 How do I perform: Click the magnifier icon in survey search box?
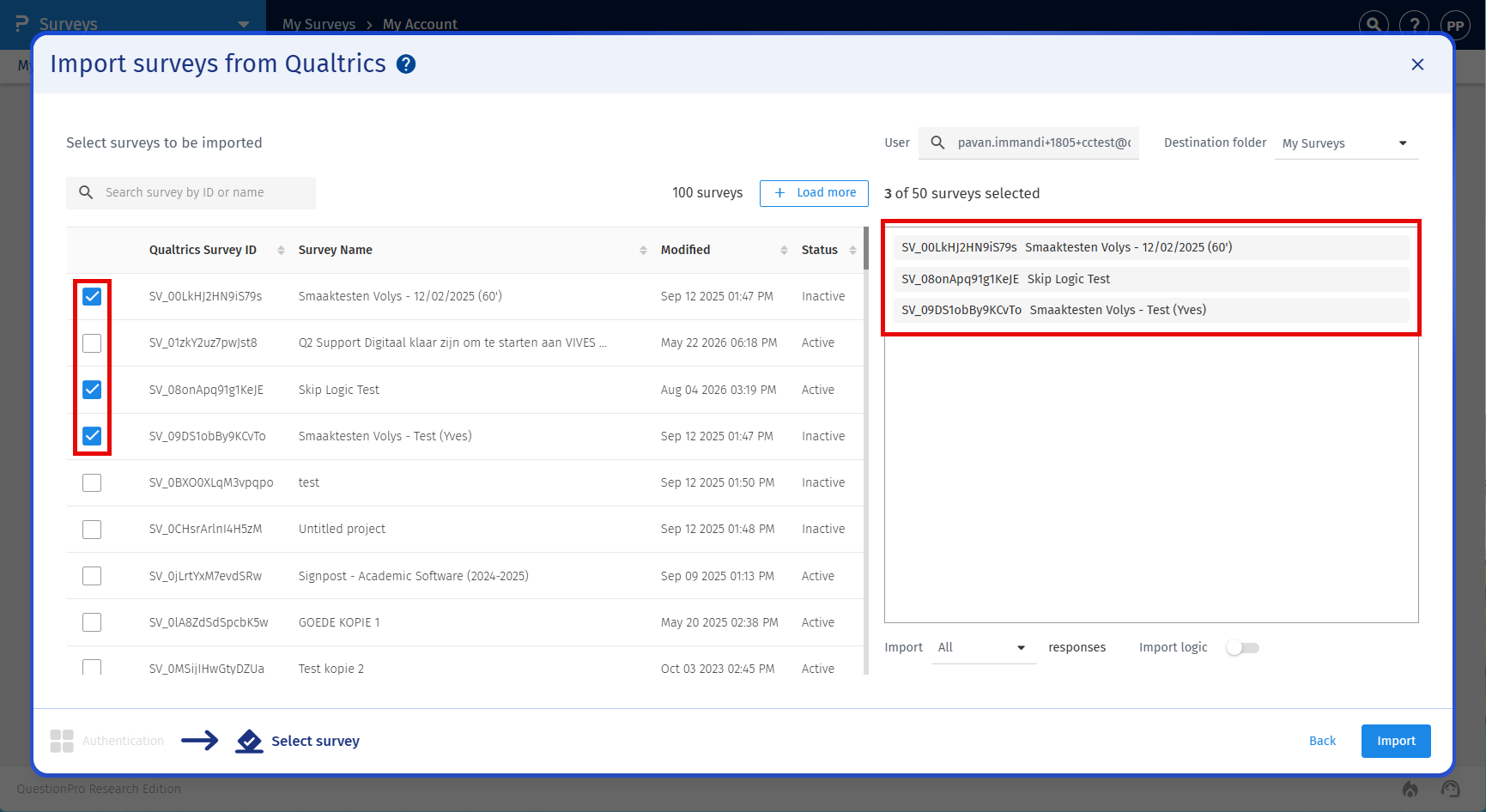[x=86, y=192]
